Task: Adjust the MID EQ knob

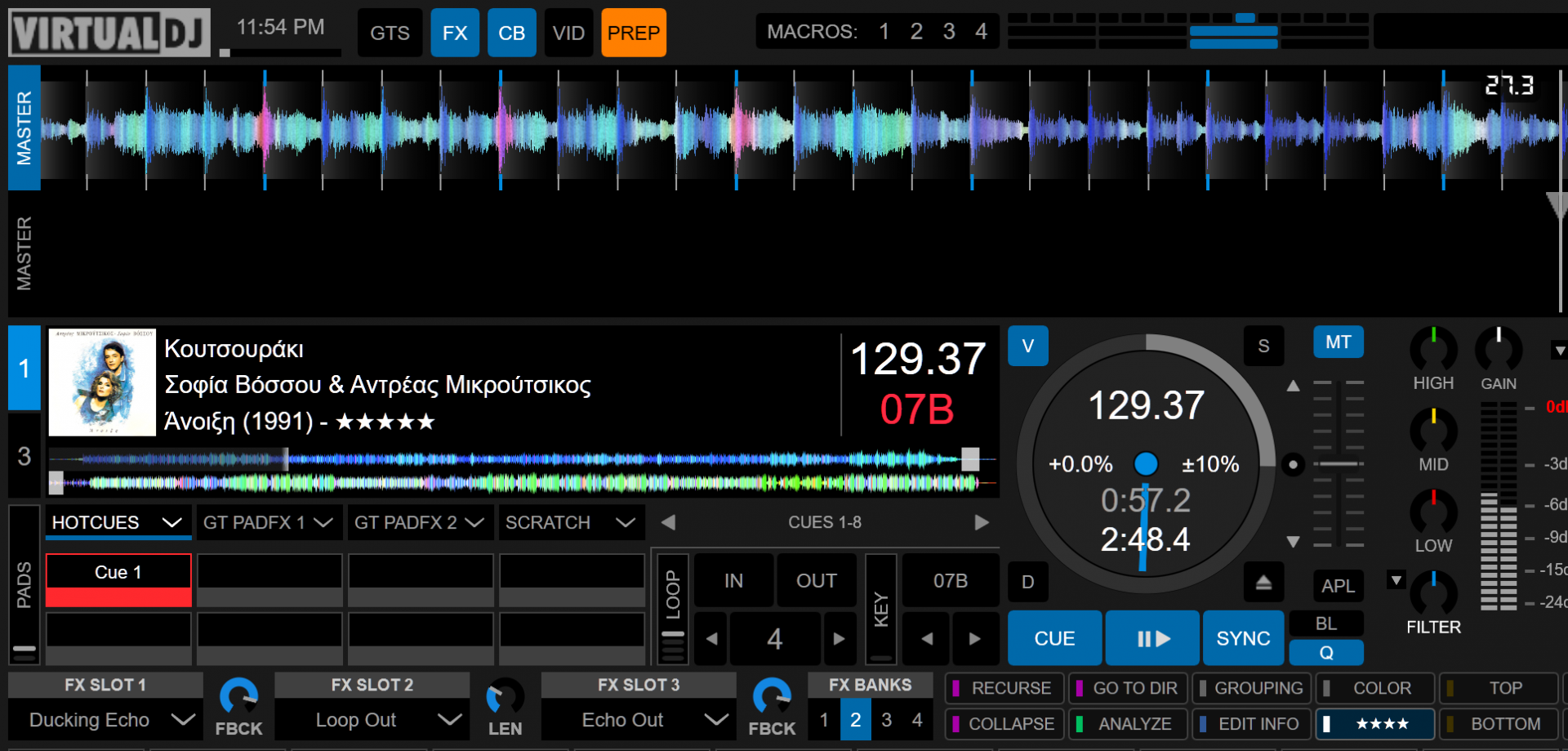Action: (x=1433, y=431)
